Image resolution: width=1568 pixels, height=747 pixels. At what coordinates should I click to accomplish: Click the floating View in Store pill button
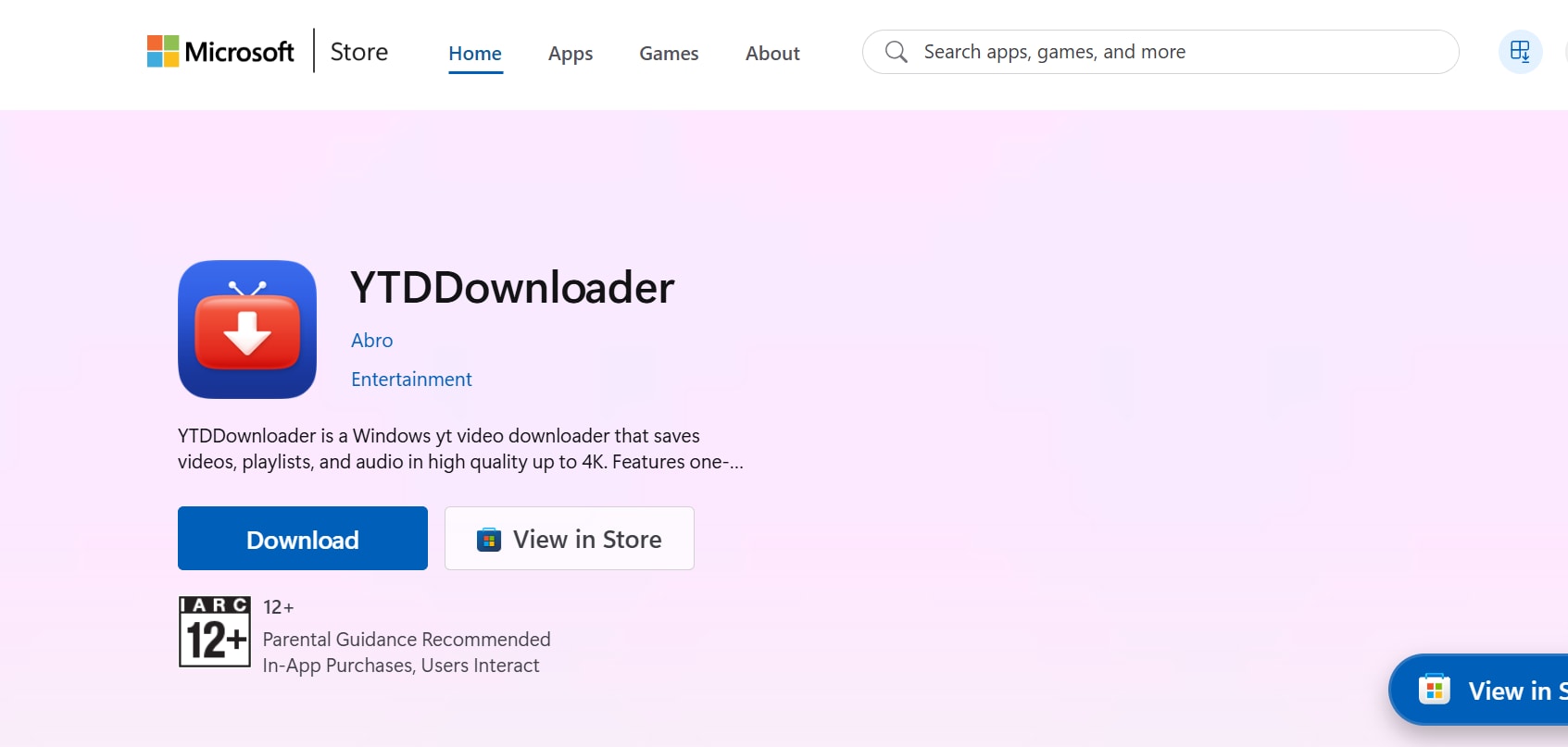(x=1479, y=690)
